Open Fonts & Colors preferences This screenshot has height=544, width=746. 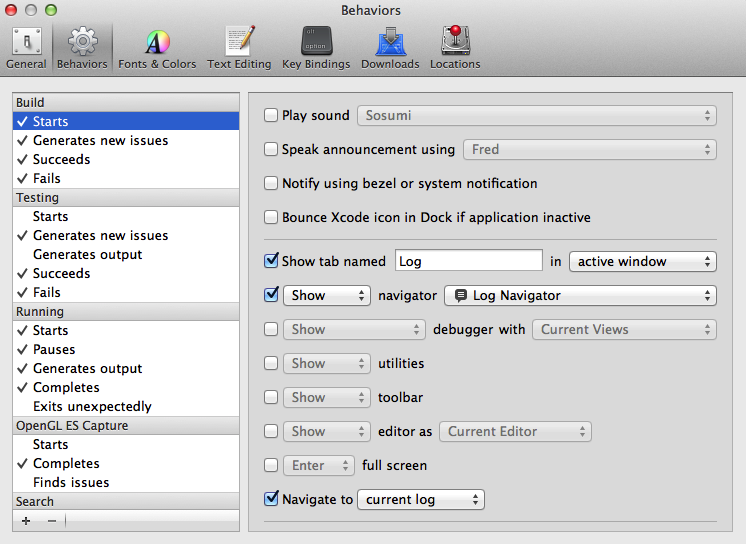157,48
